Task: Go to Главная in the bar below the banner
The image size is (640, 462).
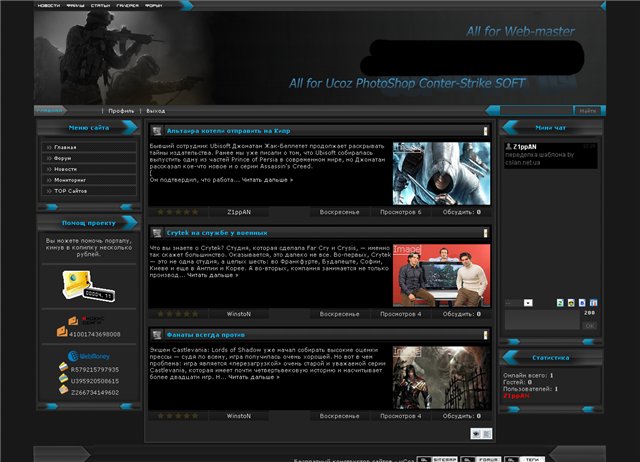Action: point(49,110)
